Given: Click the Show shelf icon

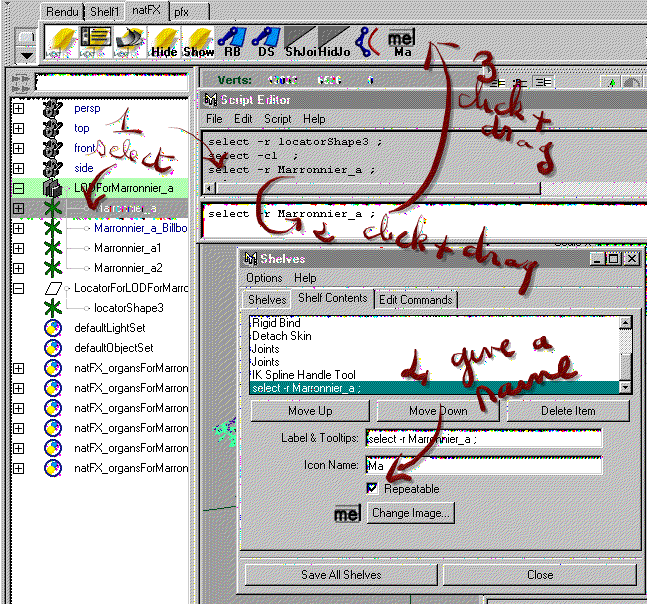Looking at the screenshot, I should [199, 41].
